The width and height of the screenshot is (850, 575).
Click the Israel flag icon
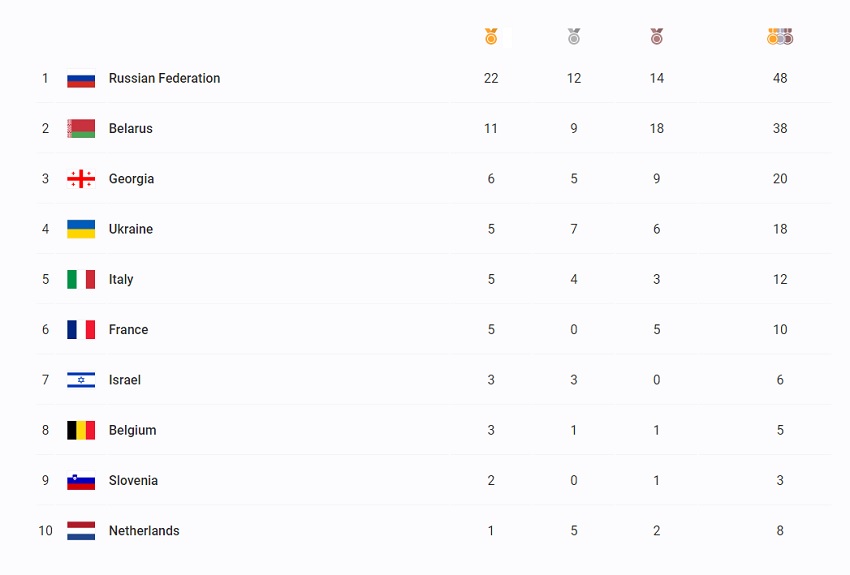coord(81,380)
